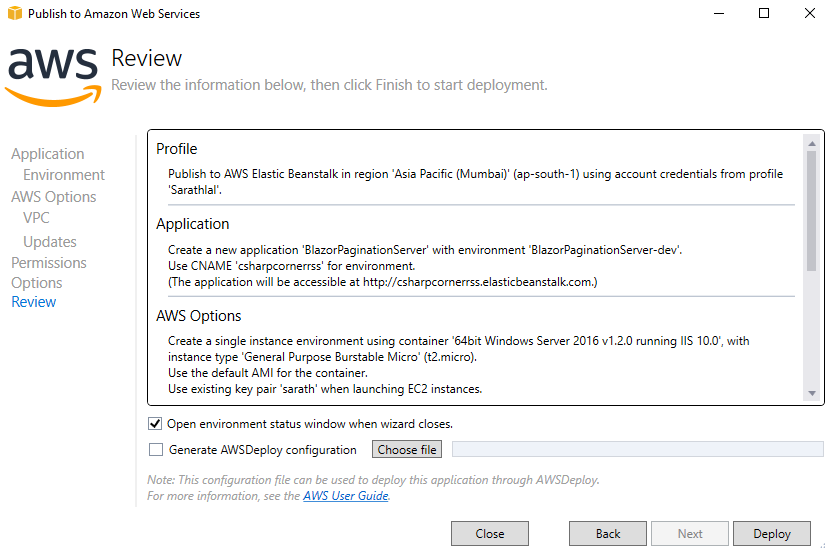Enable Generate AWSDeploy configuration checkbox

155,449
